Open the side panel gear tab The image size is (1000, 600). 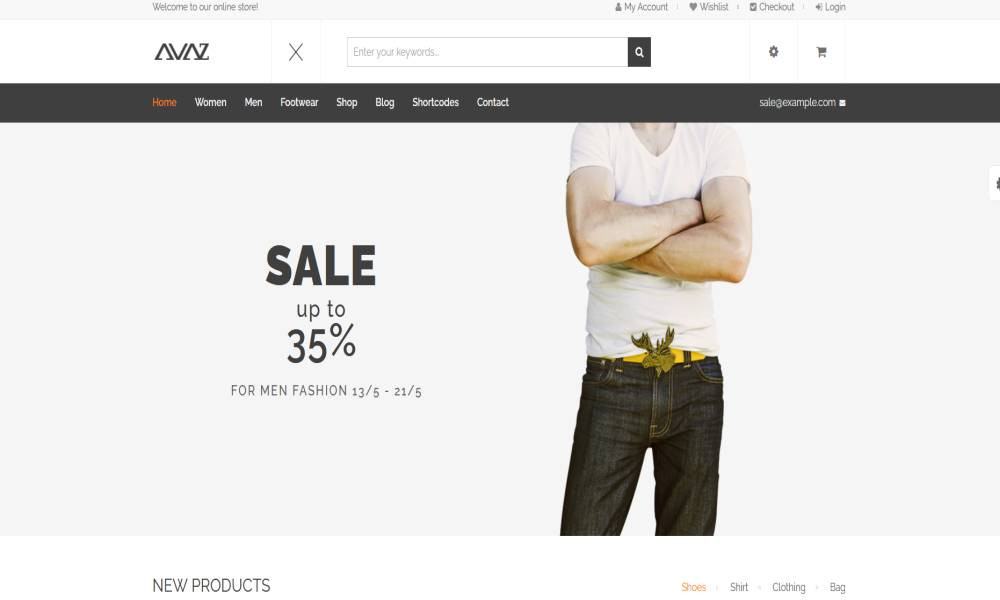coord(995,184)
